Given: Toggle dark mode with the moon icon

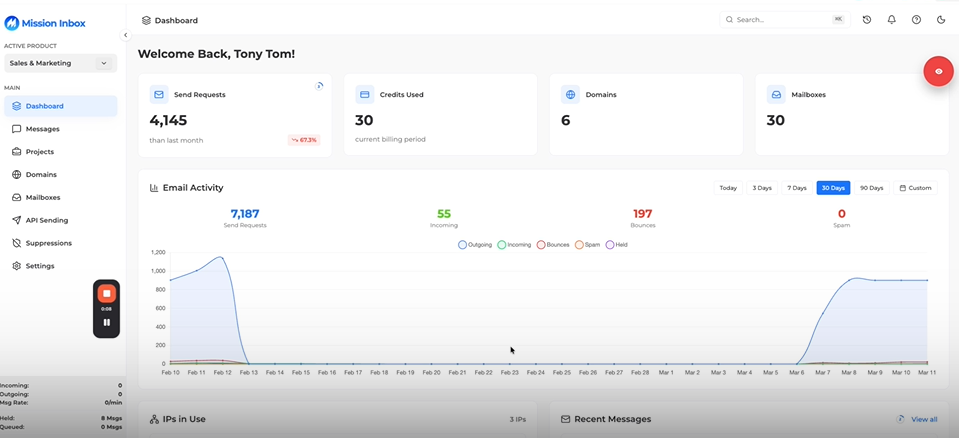Looking at the screenshot, I should click(941, 20).
